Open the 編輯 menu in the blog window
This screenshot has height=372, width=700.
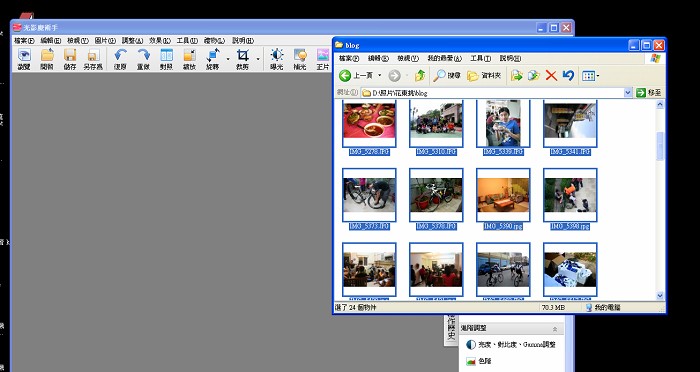(378, 59)
